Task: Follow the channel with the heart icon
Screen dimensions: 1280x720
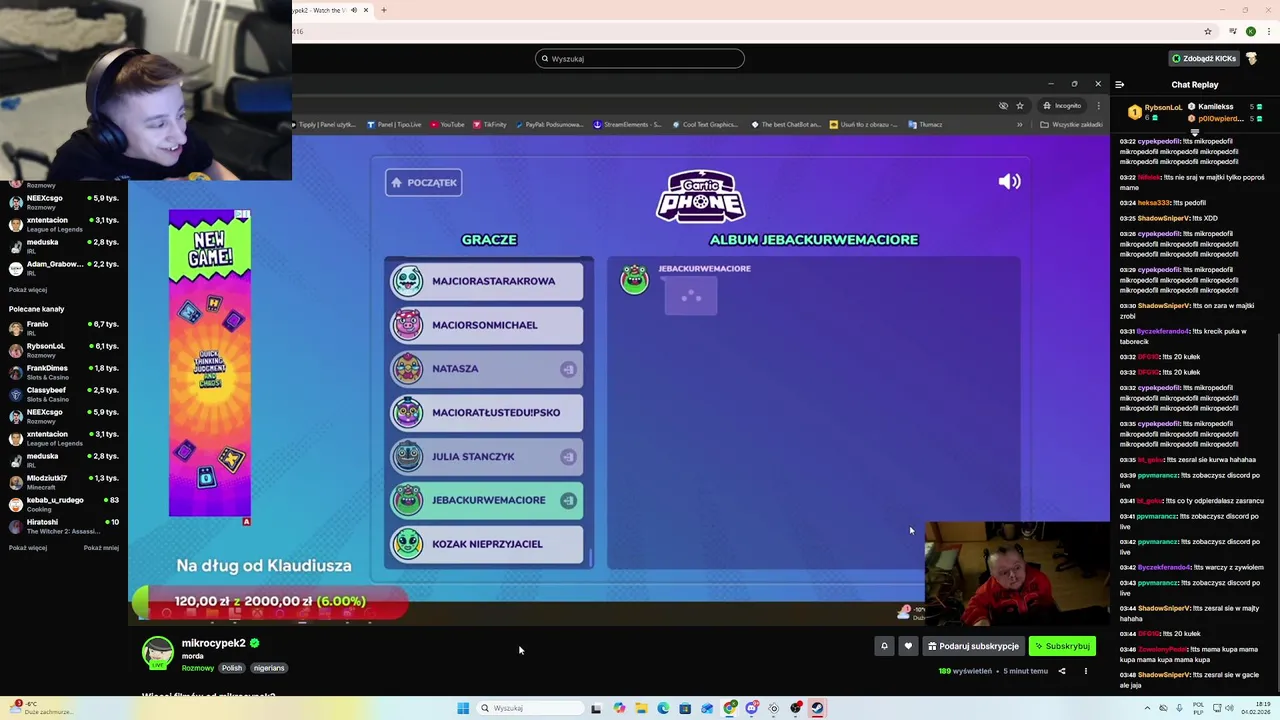Action: pos(908,646)
